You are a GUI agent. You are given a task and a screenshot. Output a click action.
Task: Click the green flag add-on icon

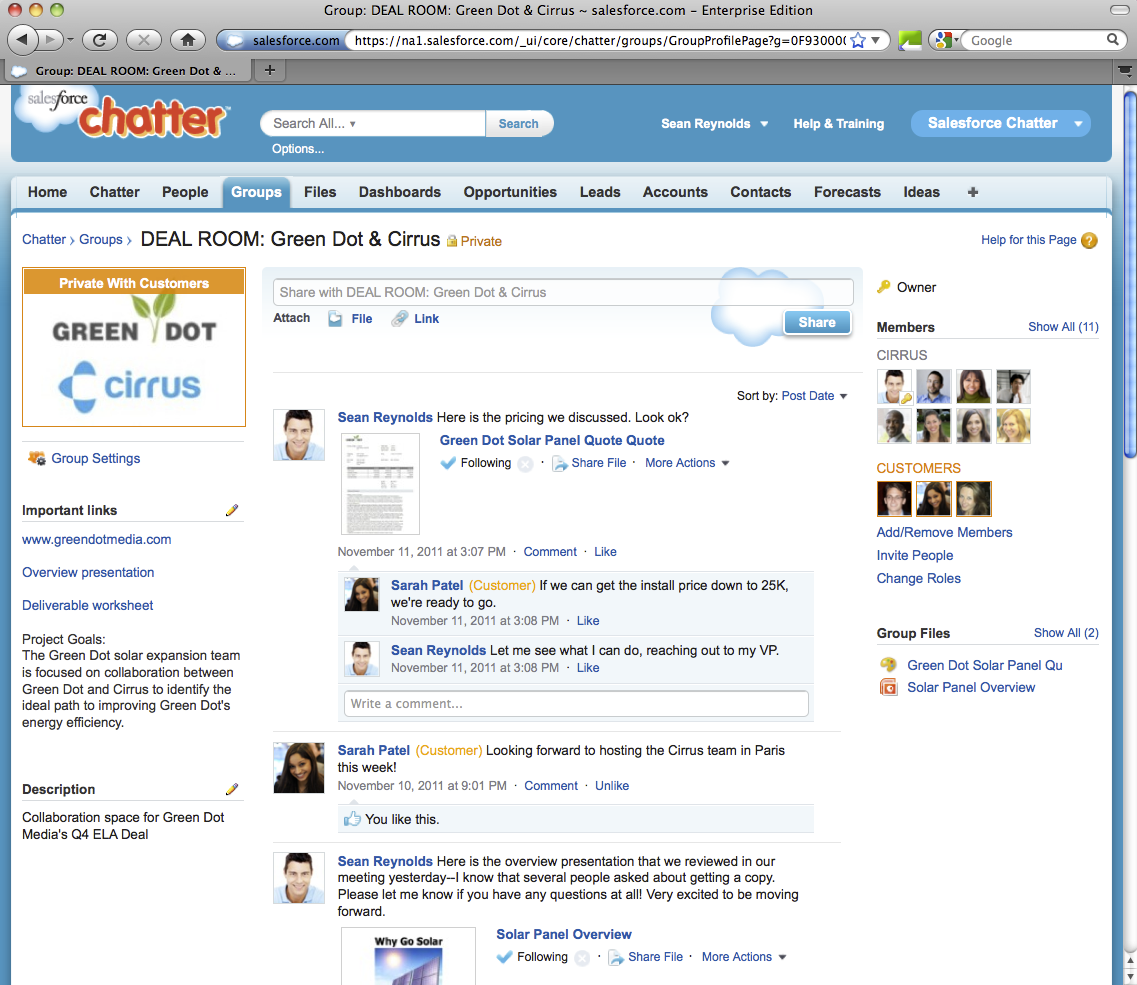(909, 41)
